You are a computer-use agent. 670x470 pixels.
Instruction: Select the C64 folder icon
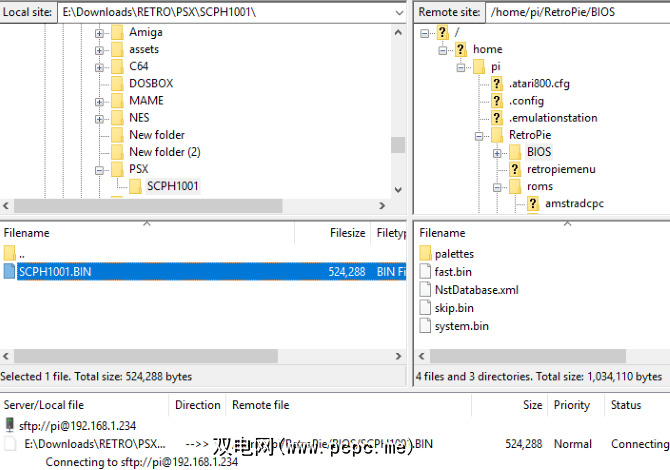[117, 67]
